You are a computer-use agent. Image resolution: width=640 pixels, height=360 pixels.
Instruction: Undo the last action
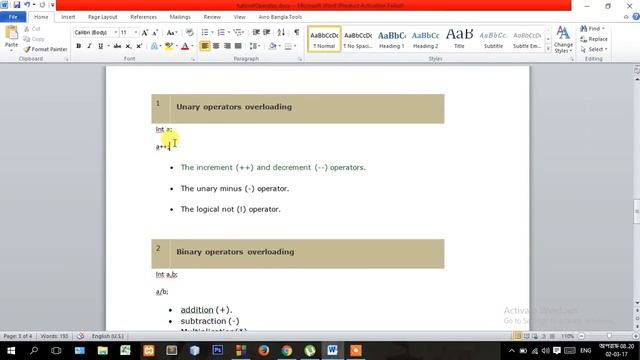pos(27,5)
